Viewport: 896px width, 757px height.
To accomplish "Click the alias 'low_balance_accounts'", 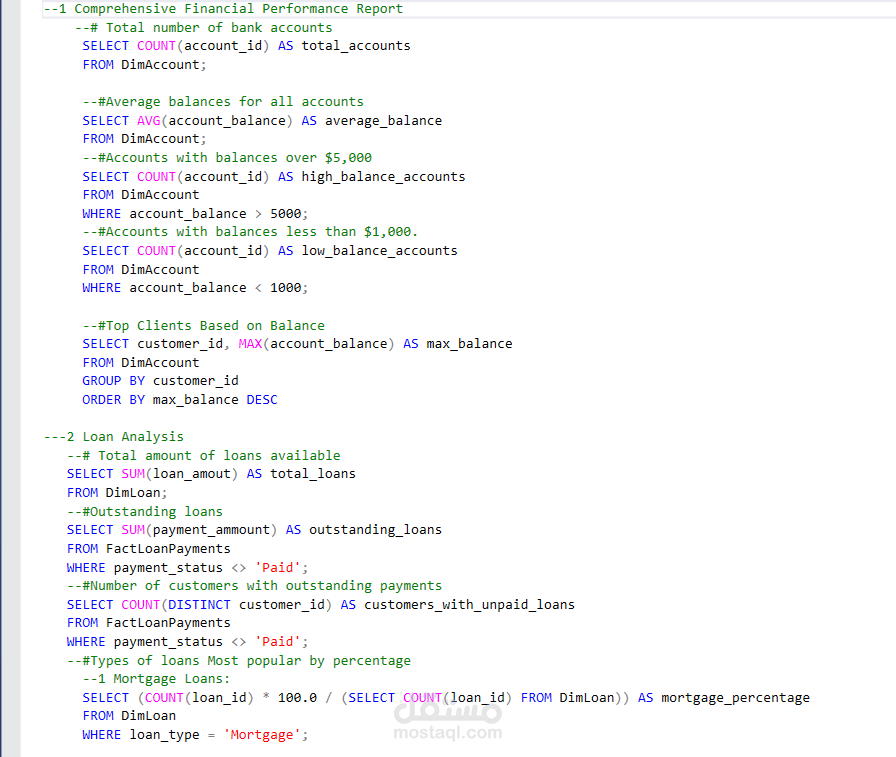I will tap(379, 251).
